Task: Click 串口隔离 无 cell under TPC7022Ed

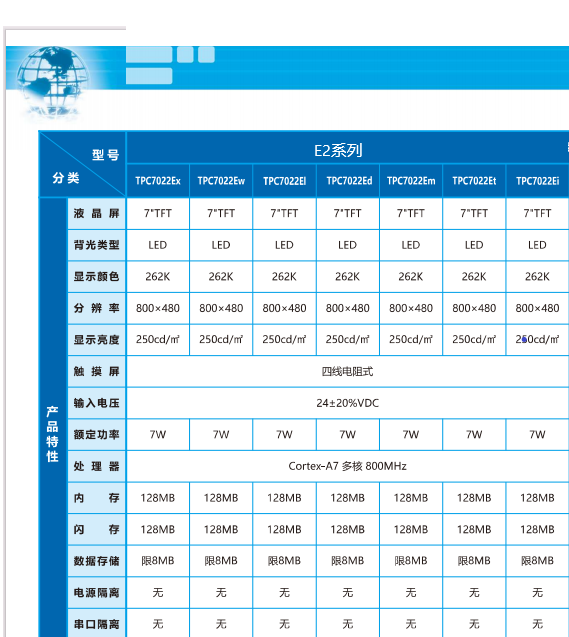Action: [x=348, y=624]
